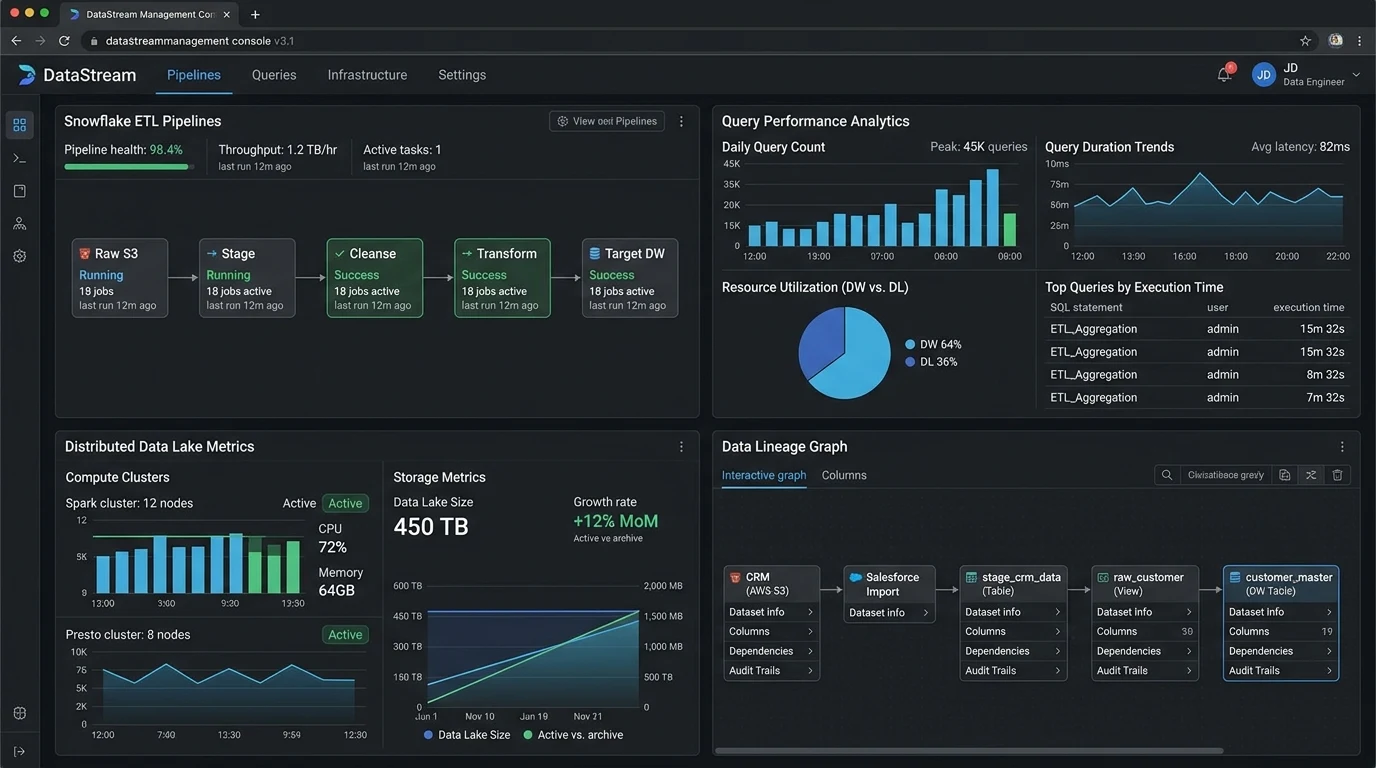Image resolution: width=1376 pixels, height=768 pixels.
Task: Select the dashboard grid icon in sidebar
Action: [19, 125]
